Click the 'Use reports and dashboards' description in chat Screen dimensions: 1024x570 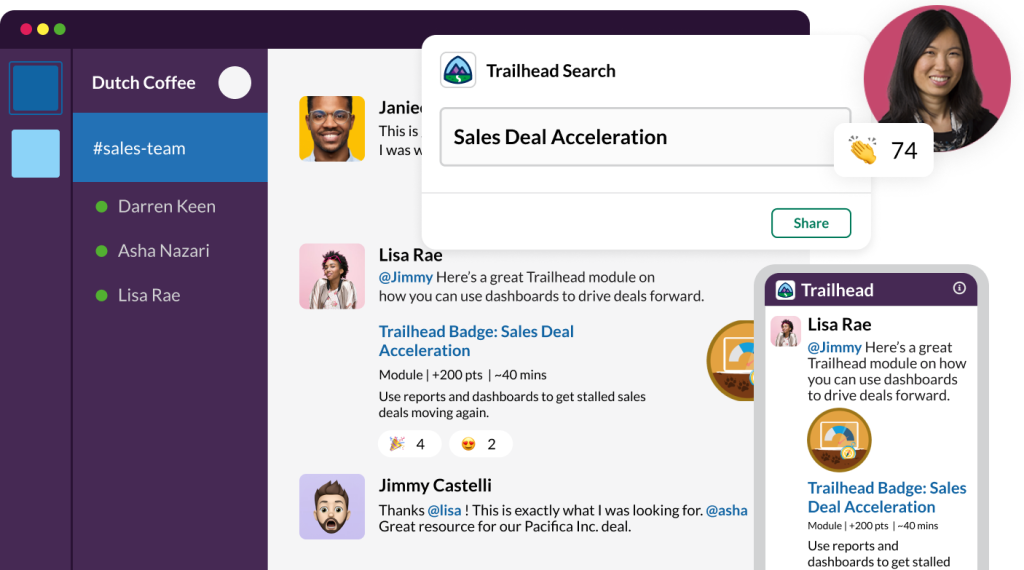pyautogui.click(x=512, y=404)
